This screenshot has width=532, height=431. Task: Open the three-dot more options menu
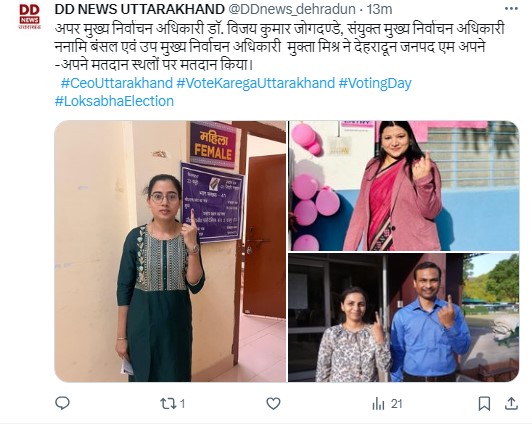(x=511, y=9)
